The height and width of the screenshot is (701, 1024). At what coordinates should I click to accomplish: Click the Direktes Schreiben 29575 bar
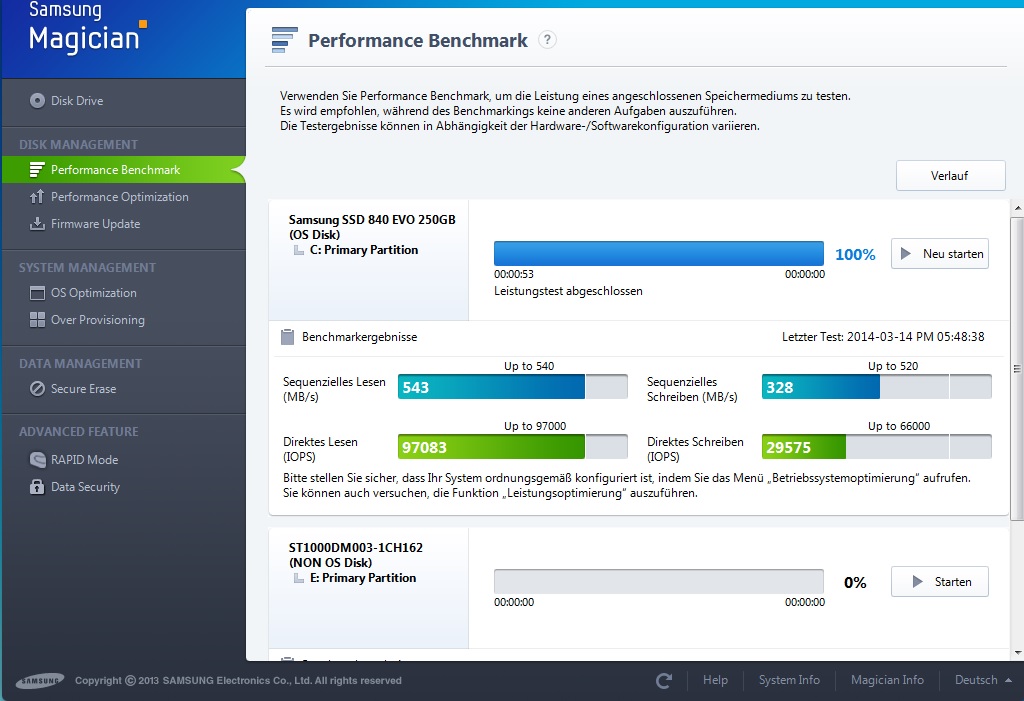pyautogui.click(x=876, y=447)
